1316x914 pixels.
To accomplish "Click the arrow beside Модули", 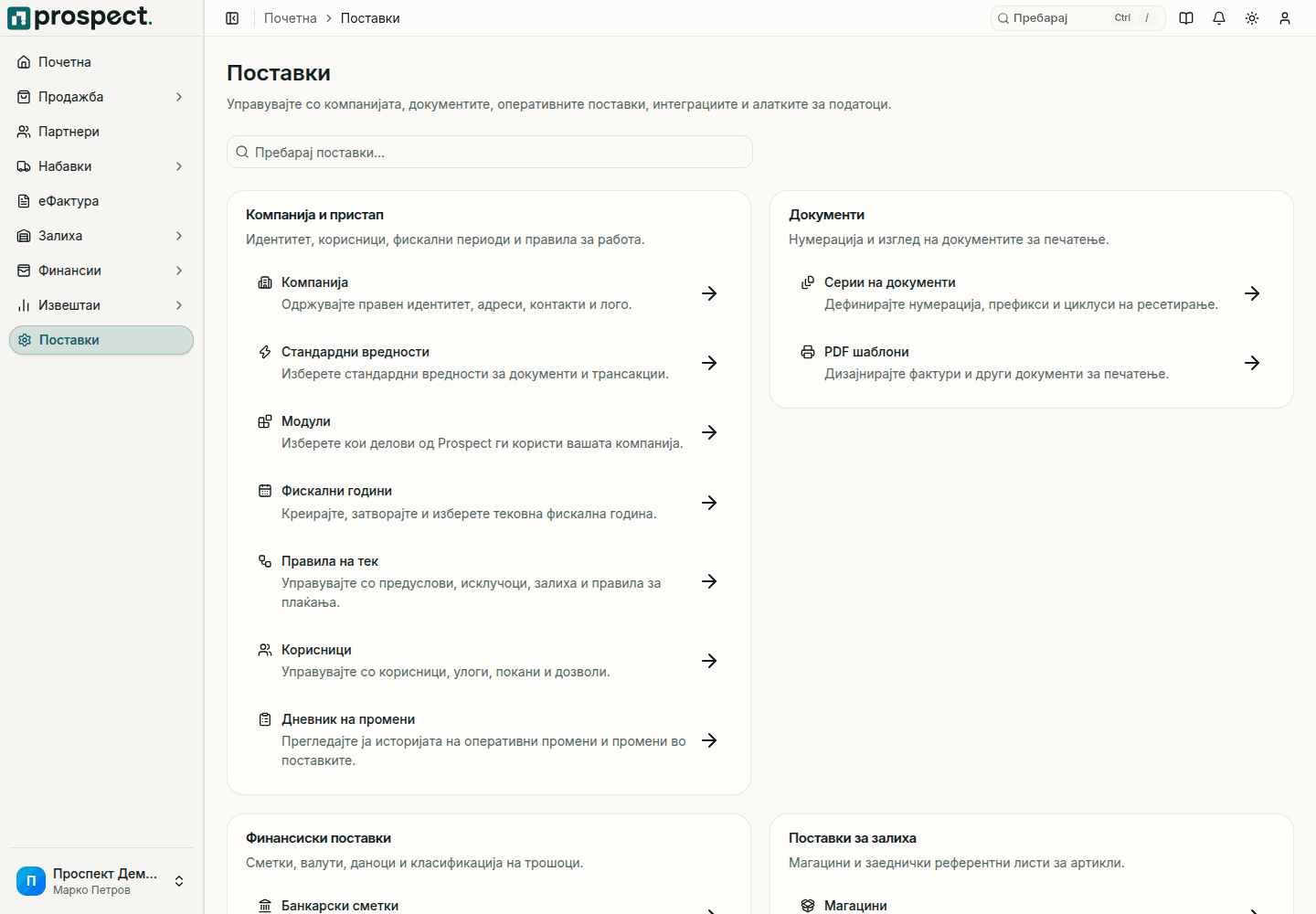I will tap(709, 432).
